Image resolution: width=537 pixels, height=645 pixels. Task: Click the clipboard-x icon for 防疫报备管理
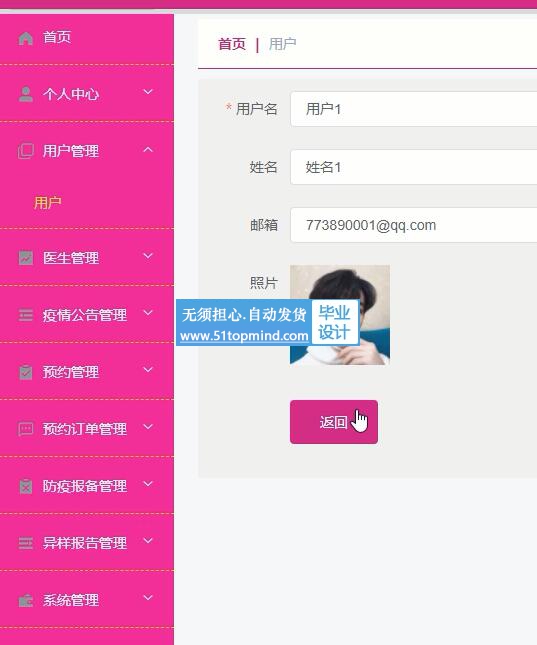(26, 486)
